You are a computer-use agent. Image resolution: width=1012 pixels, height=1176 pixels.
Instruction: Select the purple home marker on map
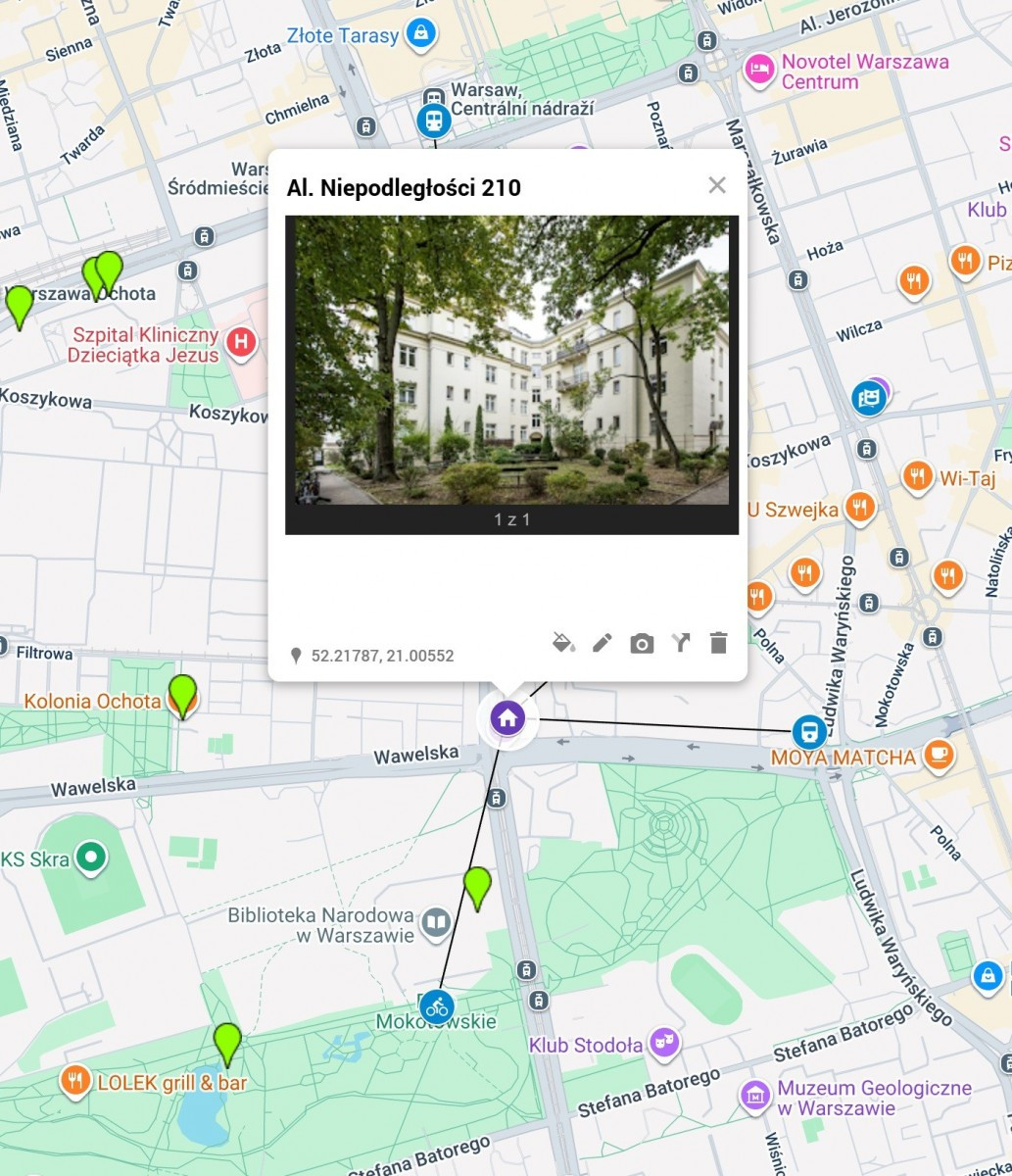click(507, 718)
